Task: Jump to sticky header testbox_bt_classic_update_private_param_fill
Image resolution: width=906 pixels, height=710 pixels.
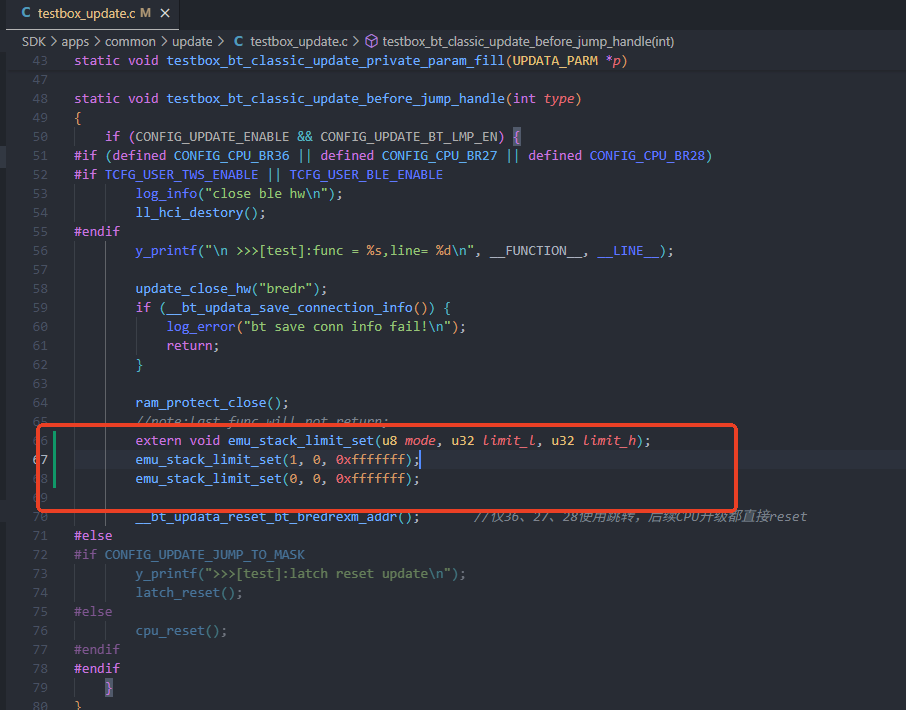Action: (x=335, y=61)
